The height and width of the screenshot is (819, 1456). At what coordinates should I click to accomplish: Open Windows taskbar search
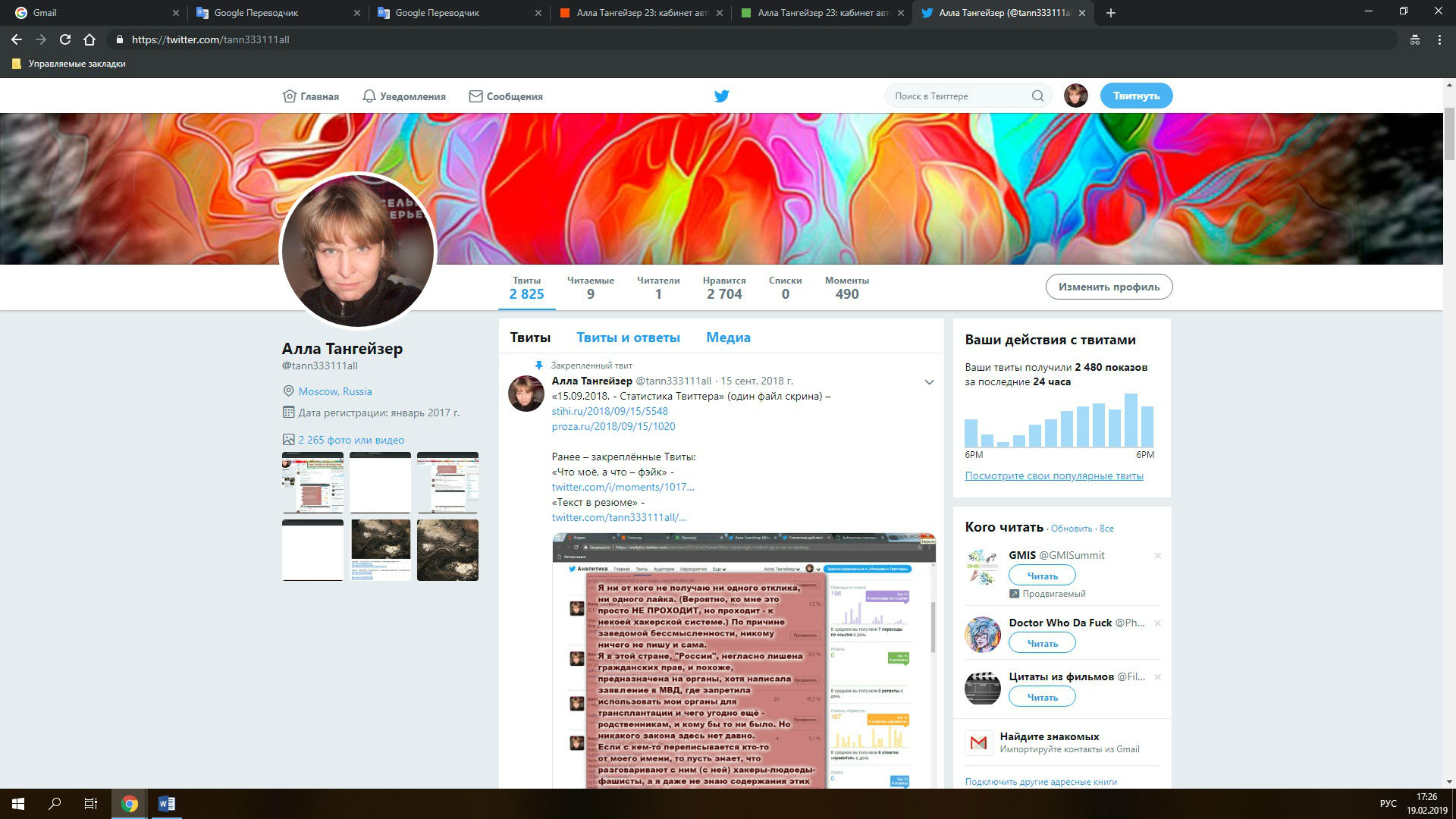(55, 804)
